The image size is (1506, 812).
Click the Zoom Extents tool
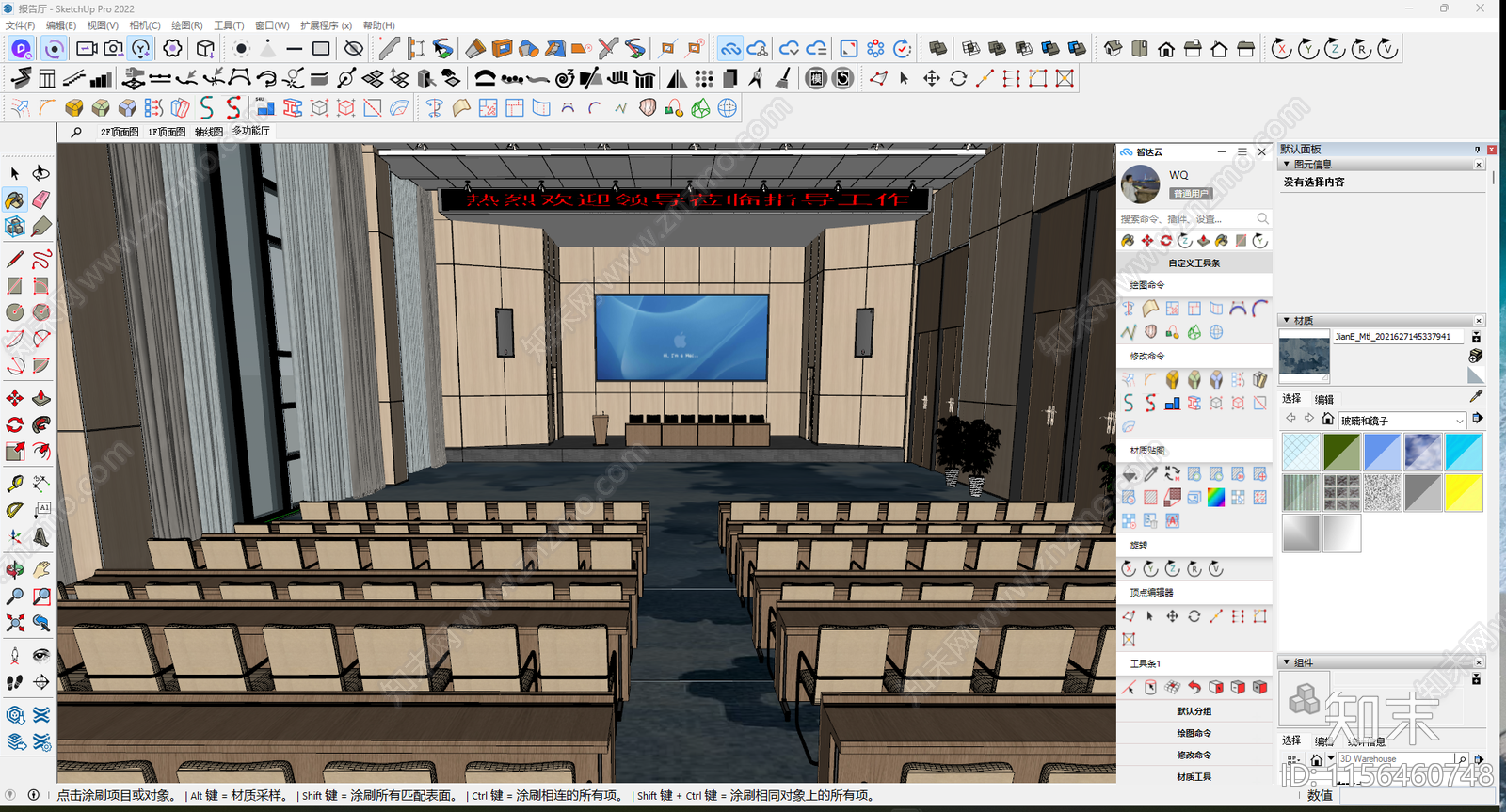[x=14, y=623]
